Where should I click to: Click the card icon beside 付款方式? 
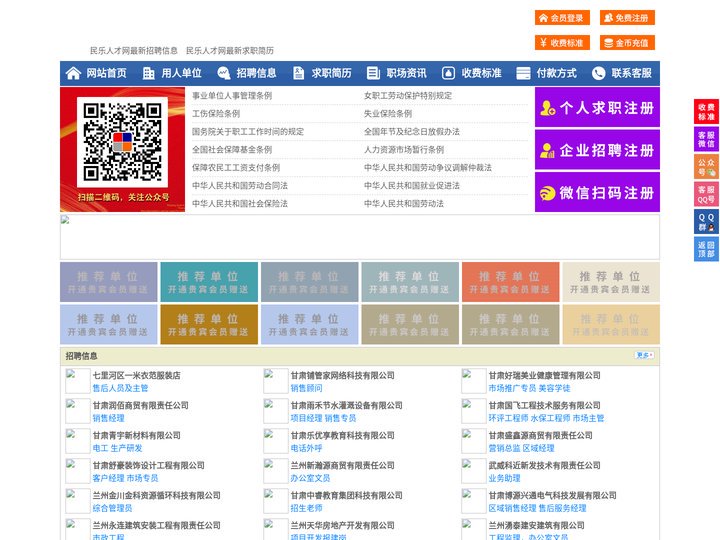(x=523, y=73)
